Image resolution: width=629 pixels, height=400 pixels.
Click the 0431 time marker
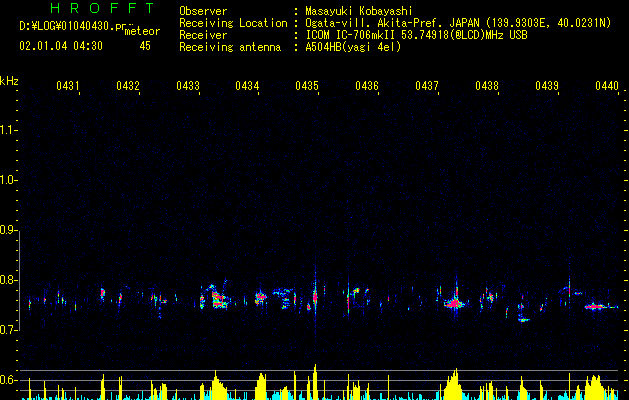(x=67, y=86)
